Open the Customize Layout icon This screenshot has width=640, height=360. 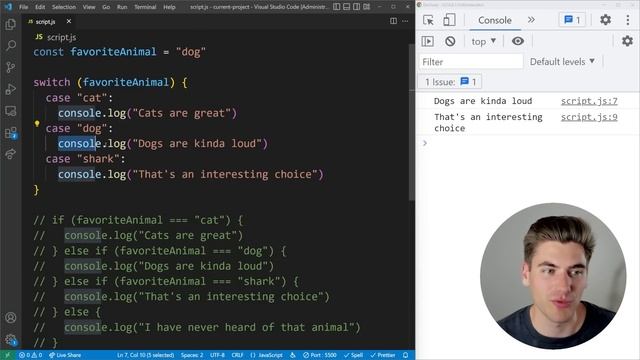[x=367, y=7]
